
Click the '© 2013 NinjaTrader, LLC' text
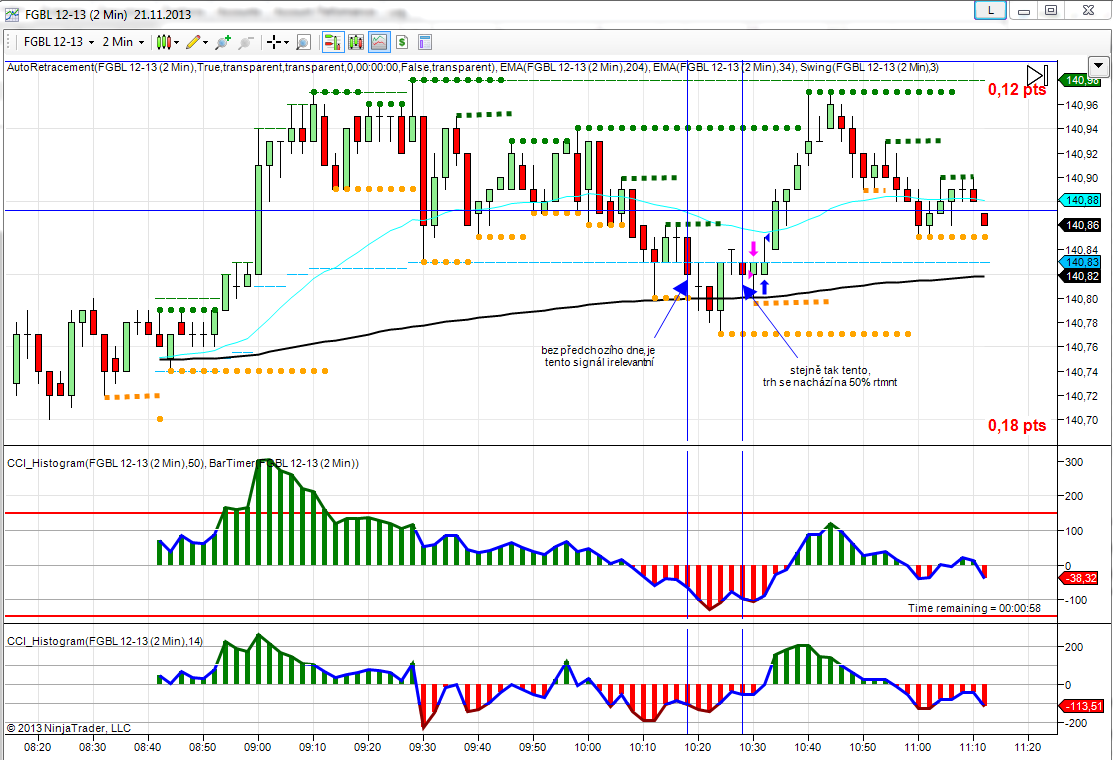coord(69,728)
